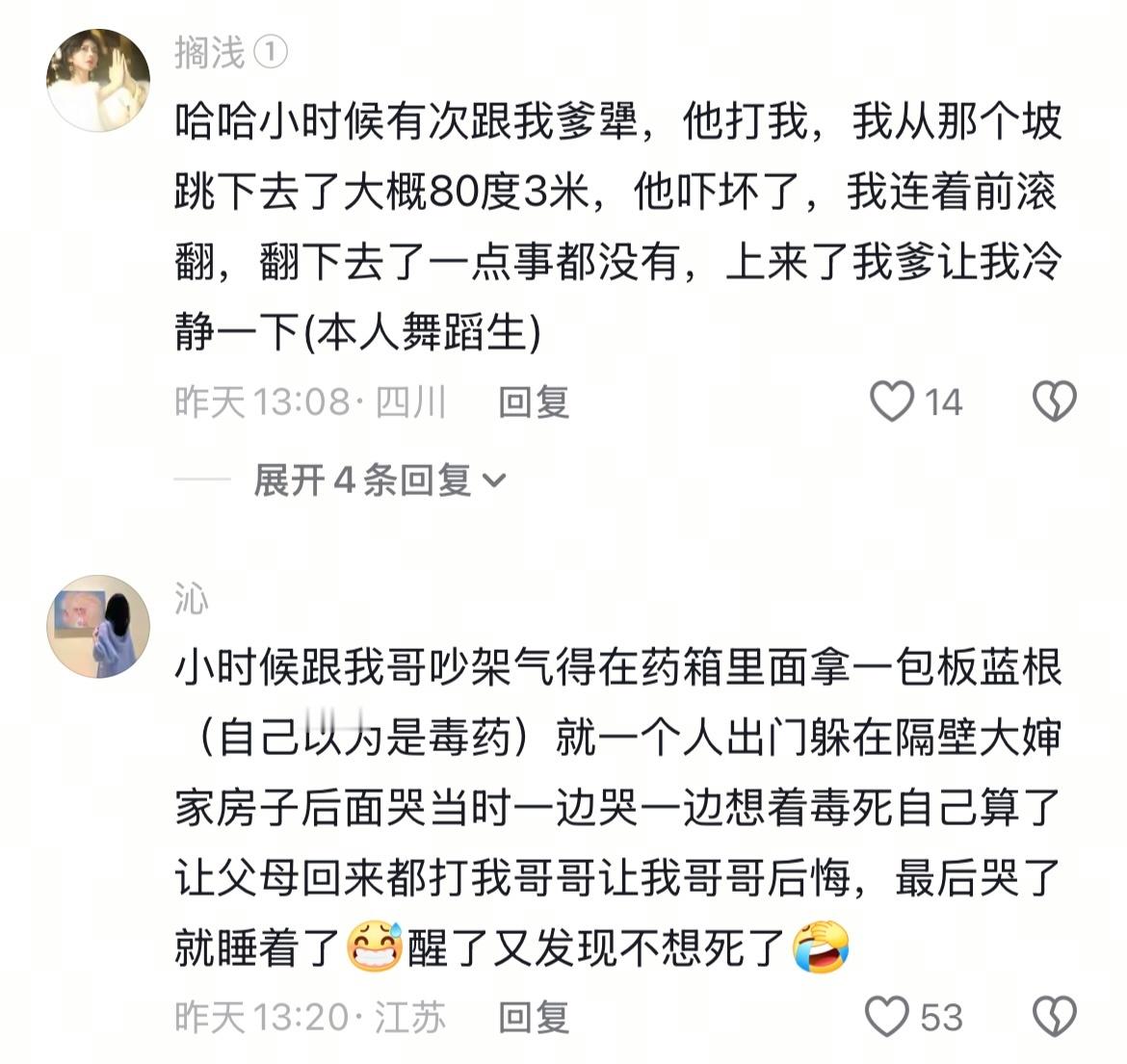This screenshot has width=1127, height=1064.
Task: Tap broken-heart dislike on 沁's comment
Action: (x=1055, y=1016)
